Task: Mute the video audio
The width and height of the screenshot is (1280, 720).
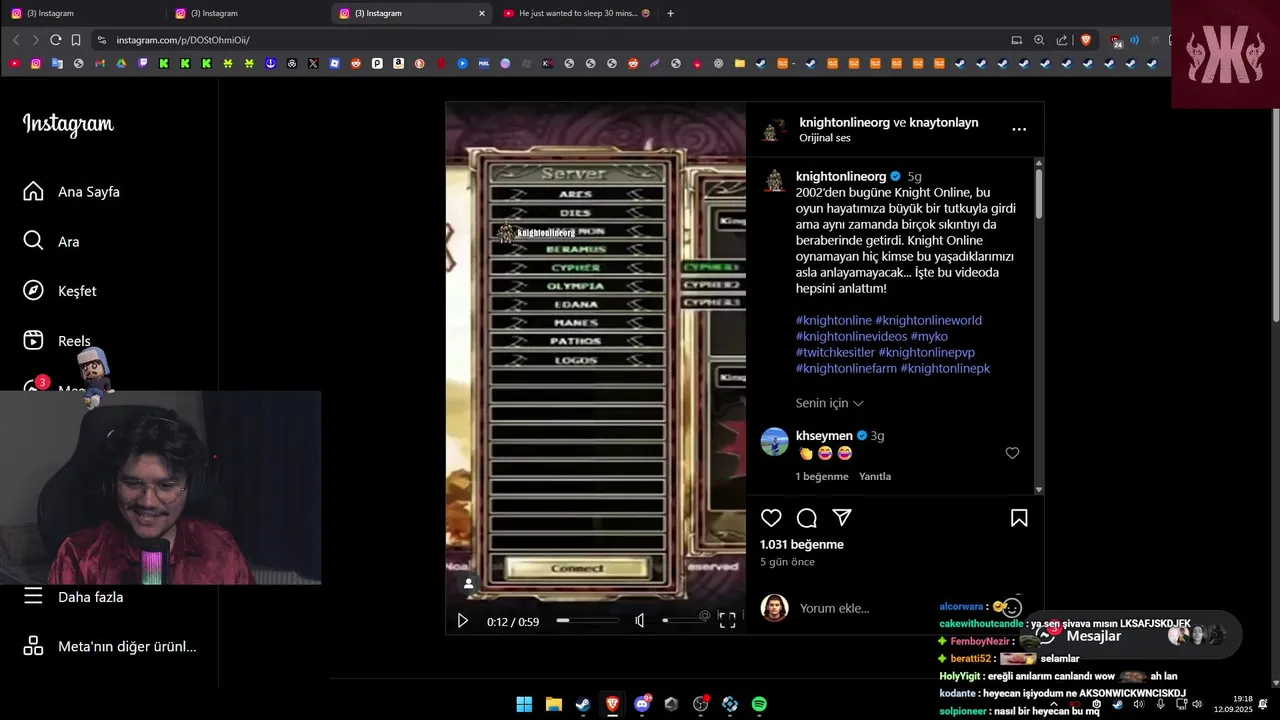Action: 640,621
